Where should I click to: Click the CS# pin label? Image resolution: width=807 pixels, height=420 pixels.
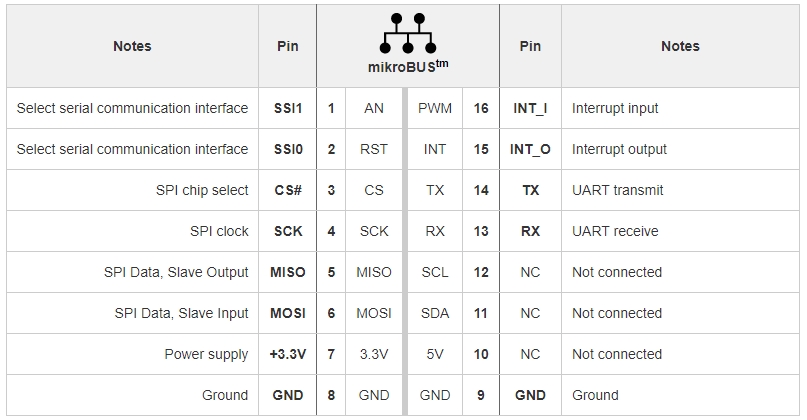tap(288, 190)
